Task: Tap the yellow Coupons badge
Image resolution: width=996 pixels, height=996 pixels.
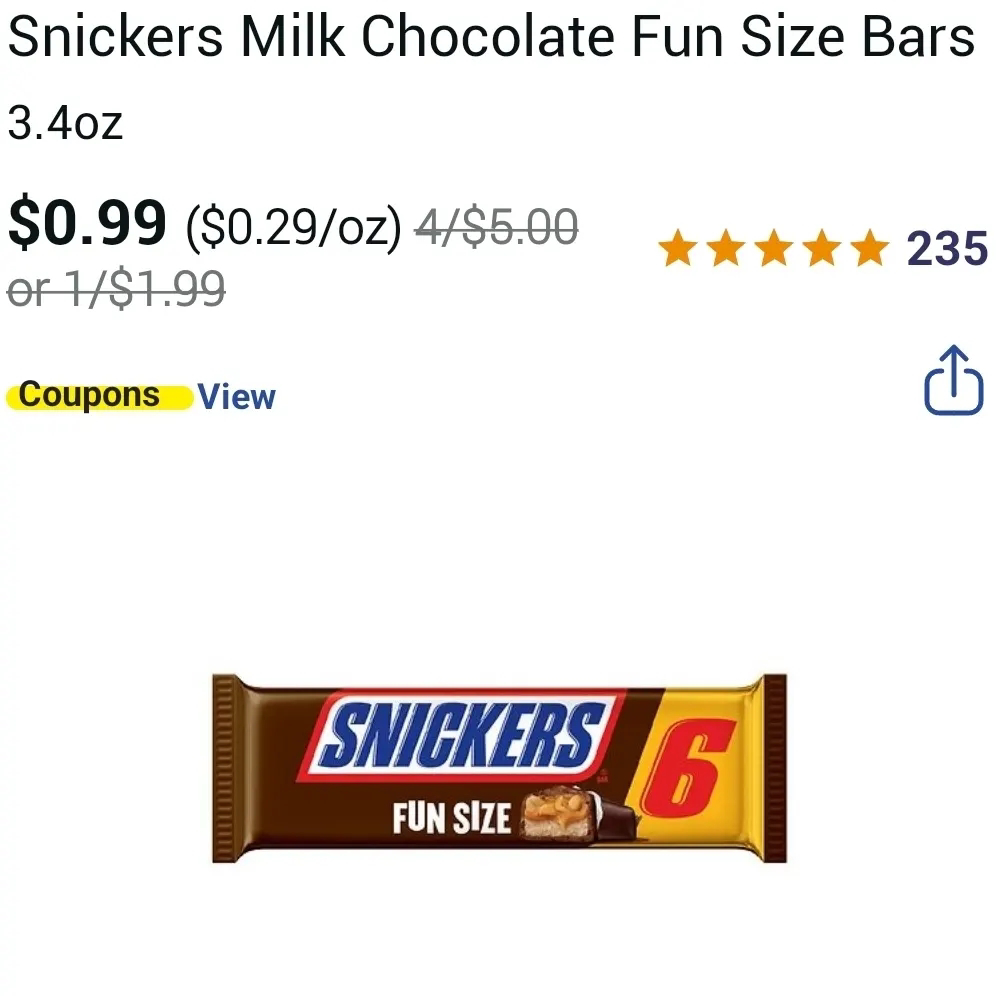Action: 100,396
